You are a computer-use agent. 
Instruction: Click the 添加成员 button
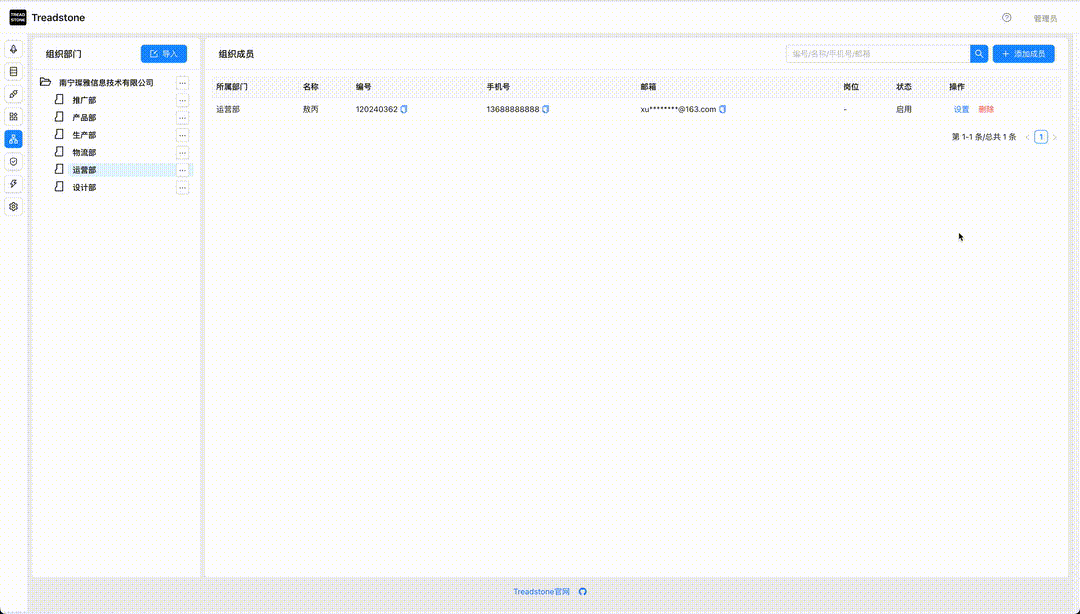(1024, 54)
